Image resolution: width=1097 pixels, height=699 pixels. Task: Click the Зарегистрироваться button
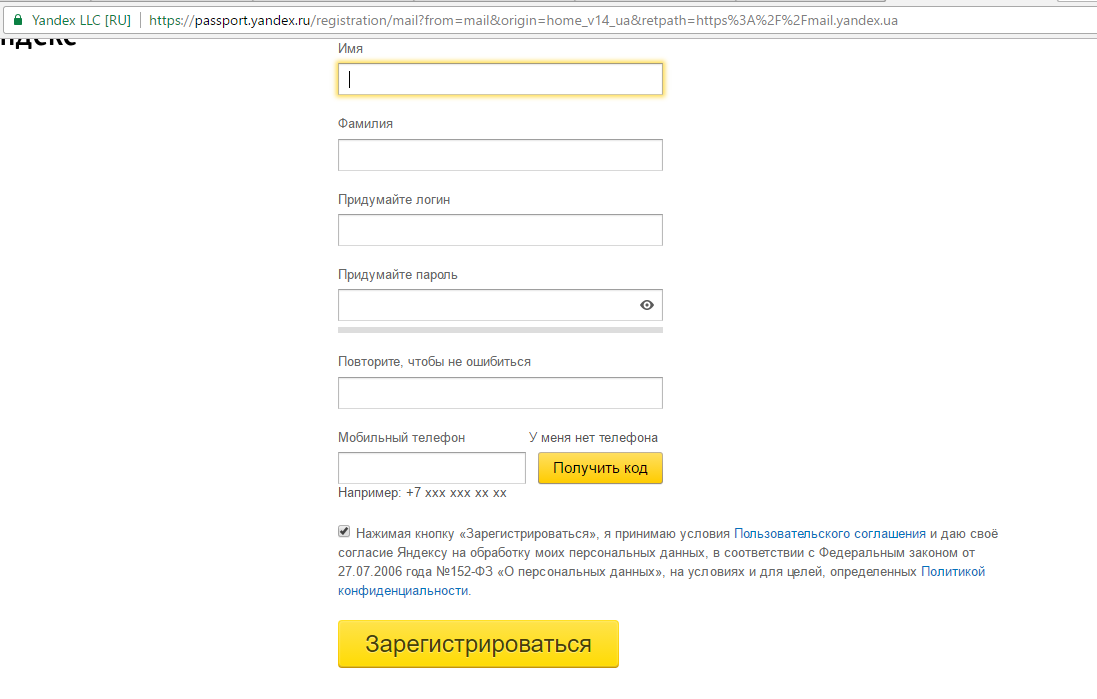pyautogui.click(x=478, y=644)
